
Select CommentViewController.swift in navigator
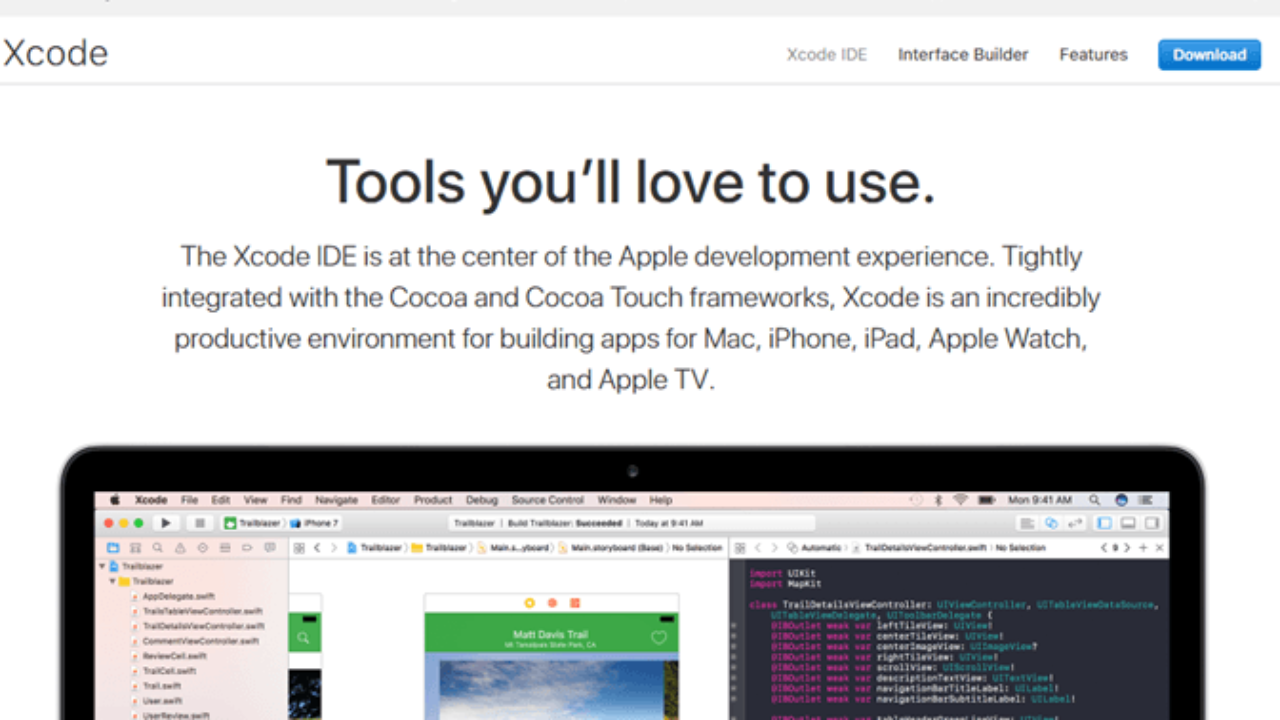[194, 641]
